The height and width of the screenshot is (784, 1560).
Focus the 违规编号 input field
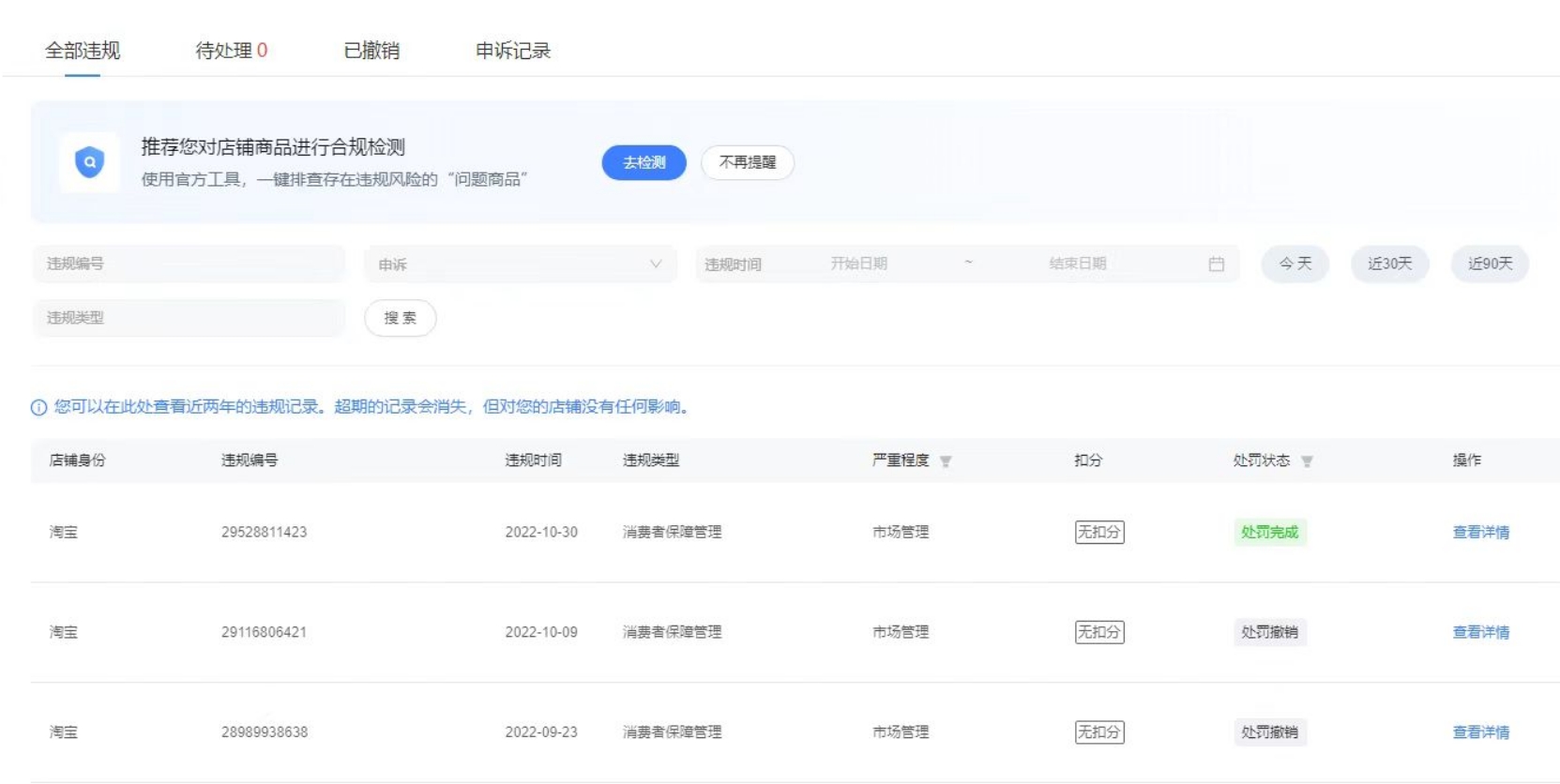[x=188, y=264]
